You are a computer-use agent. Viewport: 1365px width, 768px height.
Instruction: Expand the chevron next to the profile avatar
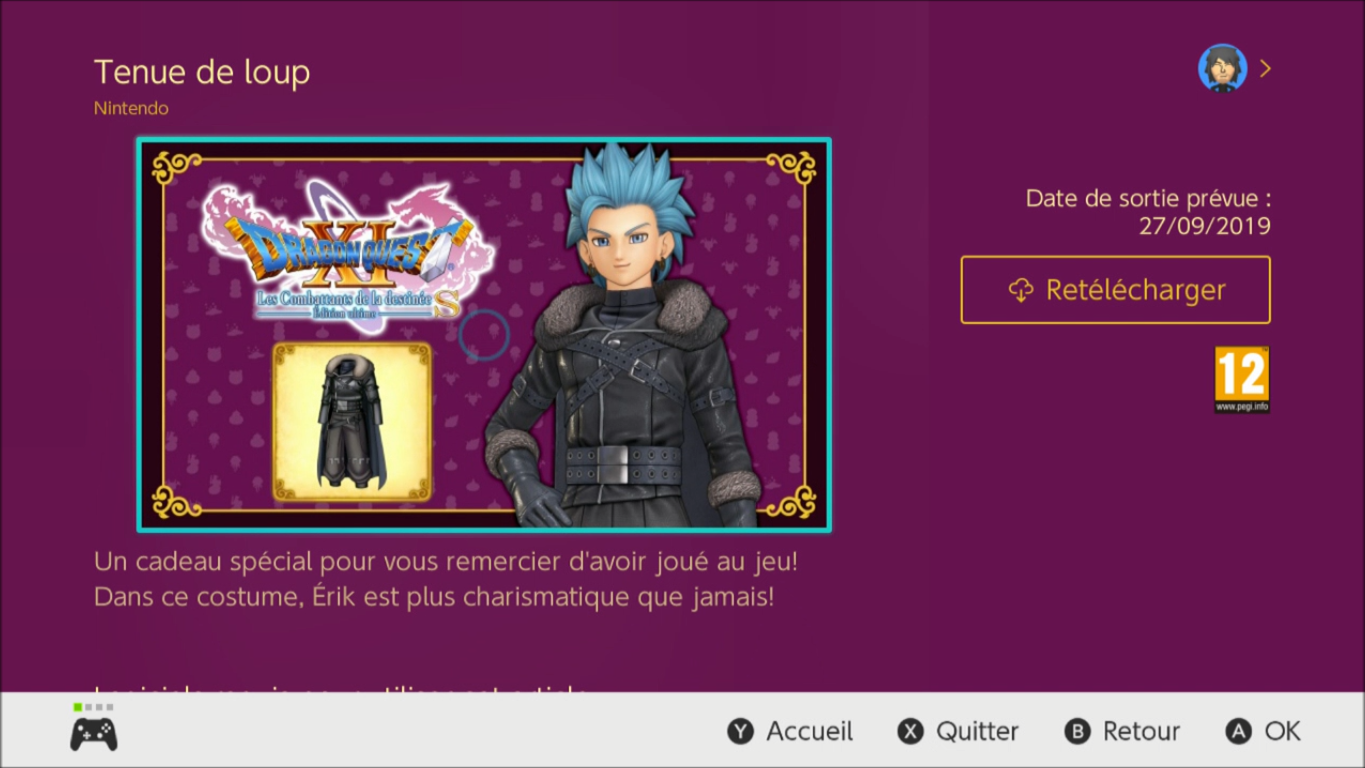click(1265, 68)
